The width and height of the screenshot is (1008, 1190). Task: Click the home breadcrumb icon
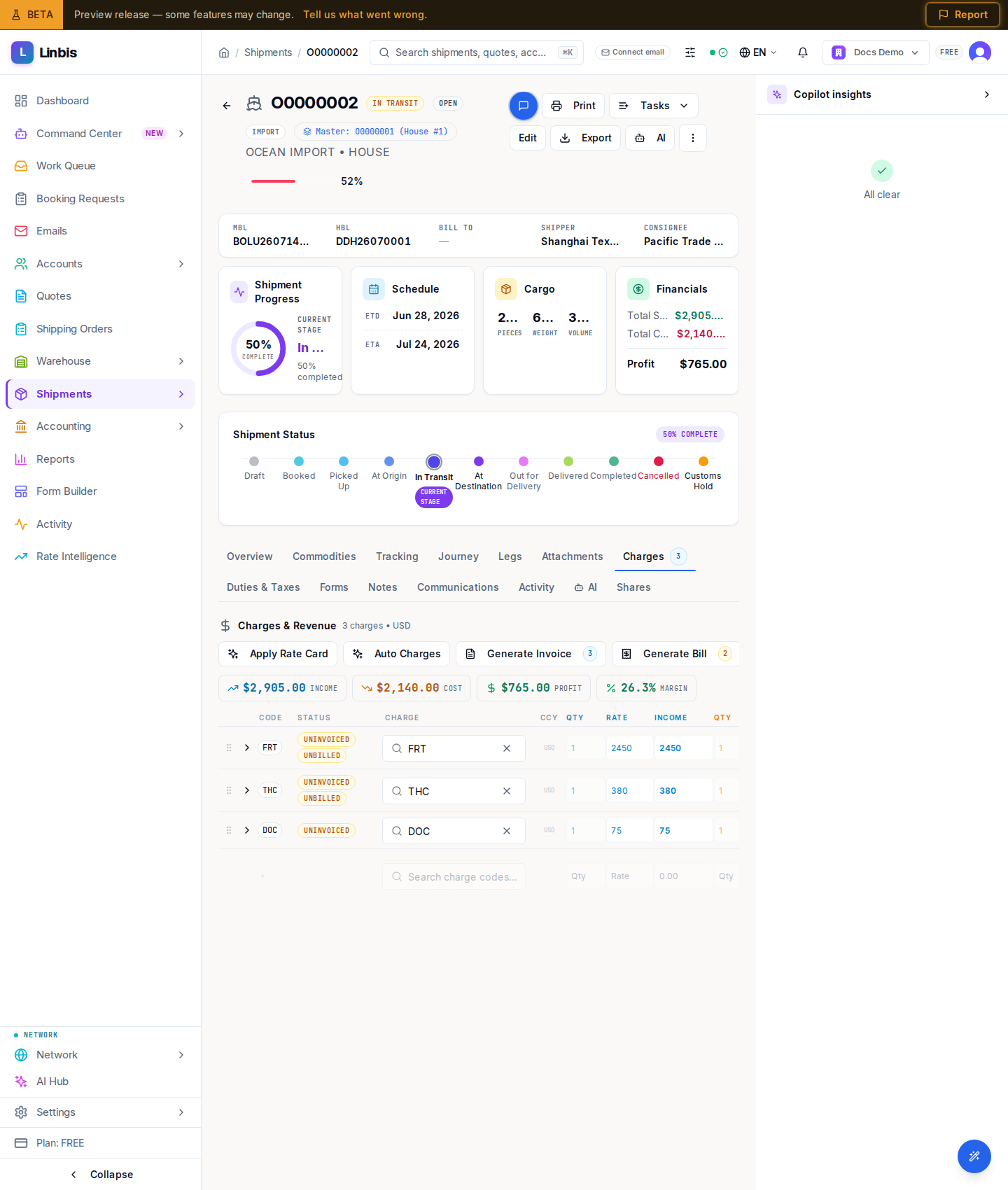point(224,52)
